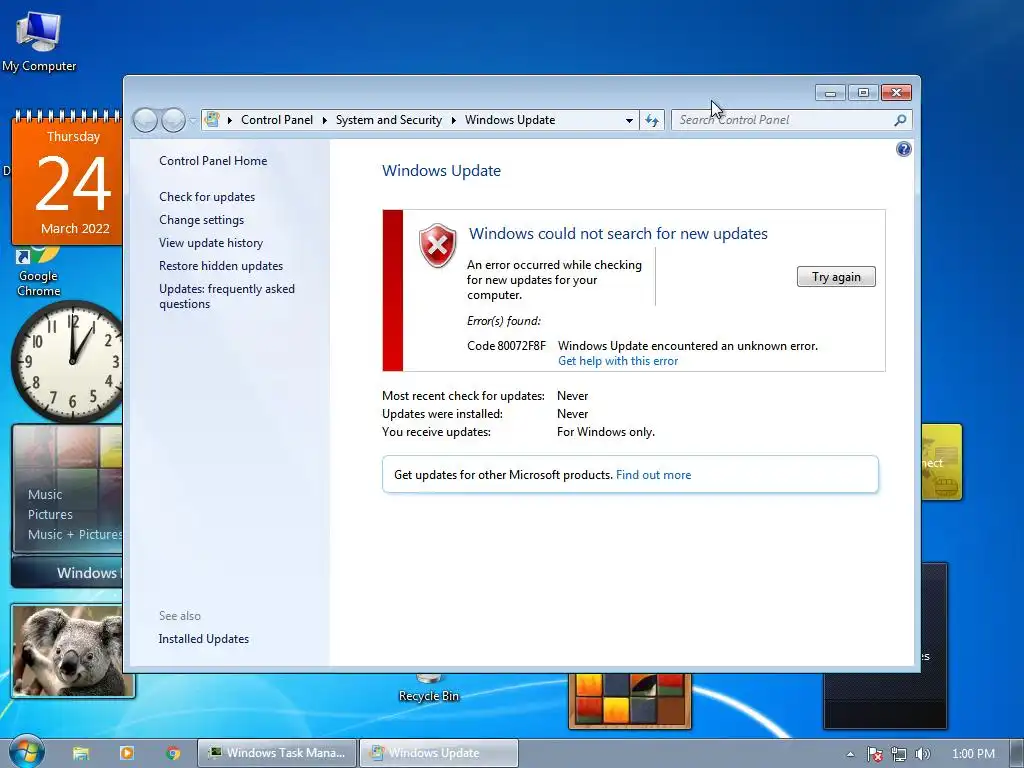This screenshot has width=1024, height=768.
Task: Select Control Panel in the breadcrumb
Action: click(x=277, y=120)
